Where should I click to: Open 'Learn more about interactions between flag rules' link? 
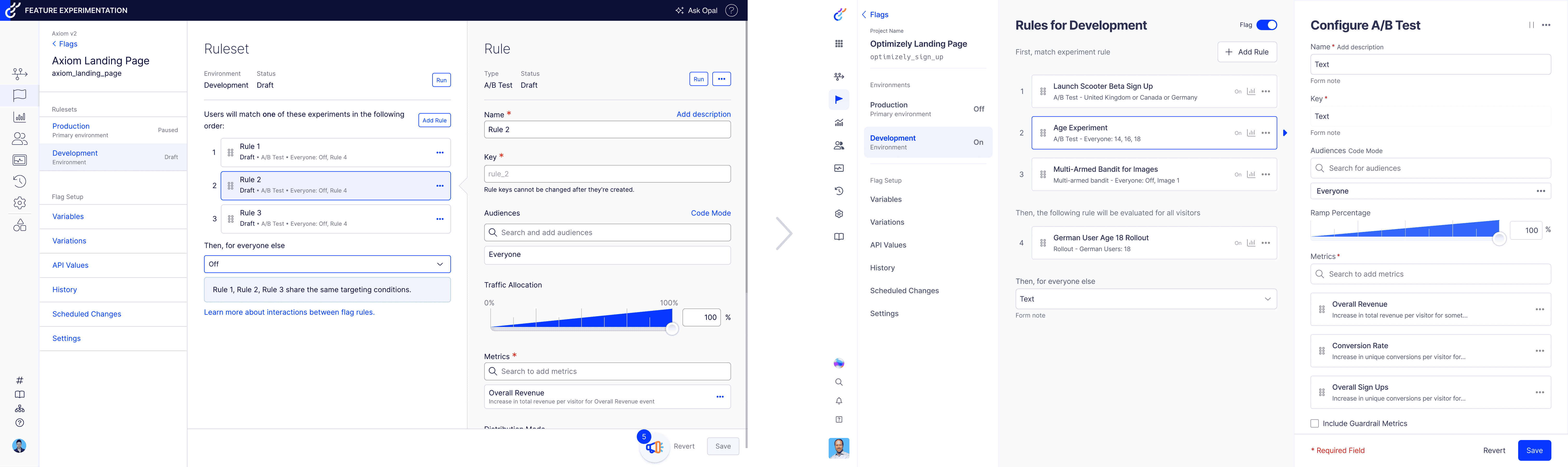pyautogui.click(x=289, y=313)
